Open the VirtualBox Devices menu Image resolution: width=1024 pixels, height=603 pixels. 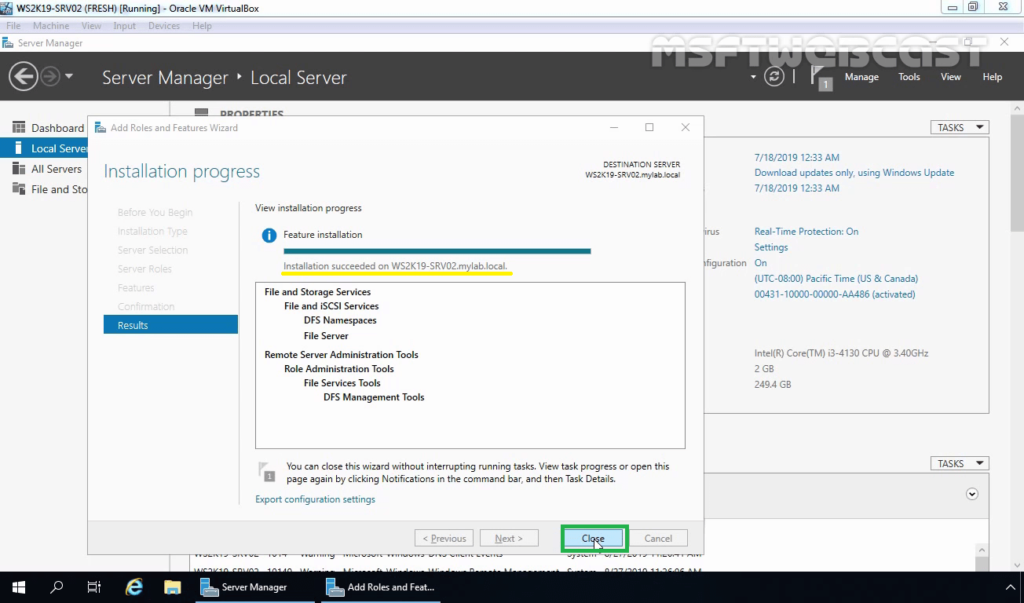click(x=164, y=25)
